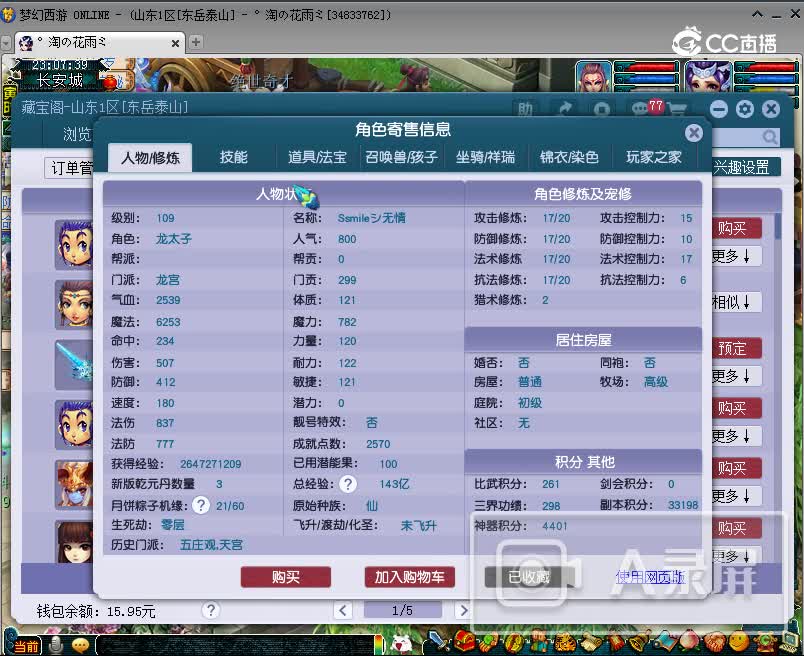Click the sword attack icon in bottom toolbar

(437, 641)
